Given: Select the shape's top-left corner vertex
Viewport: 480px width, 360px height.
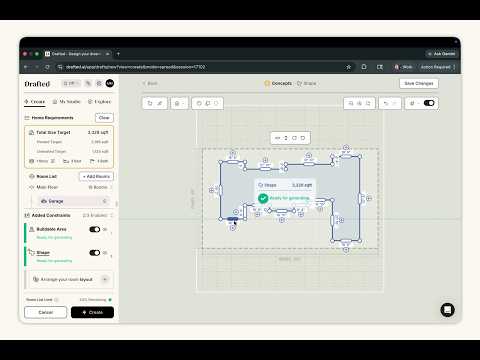Looking at the screenshot, I should tap(220, 162).
